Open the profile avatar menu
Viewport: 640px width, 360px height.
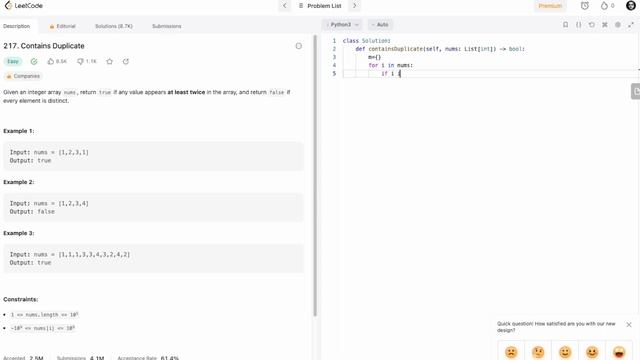click(631, 5)
